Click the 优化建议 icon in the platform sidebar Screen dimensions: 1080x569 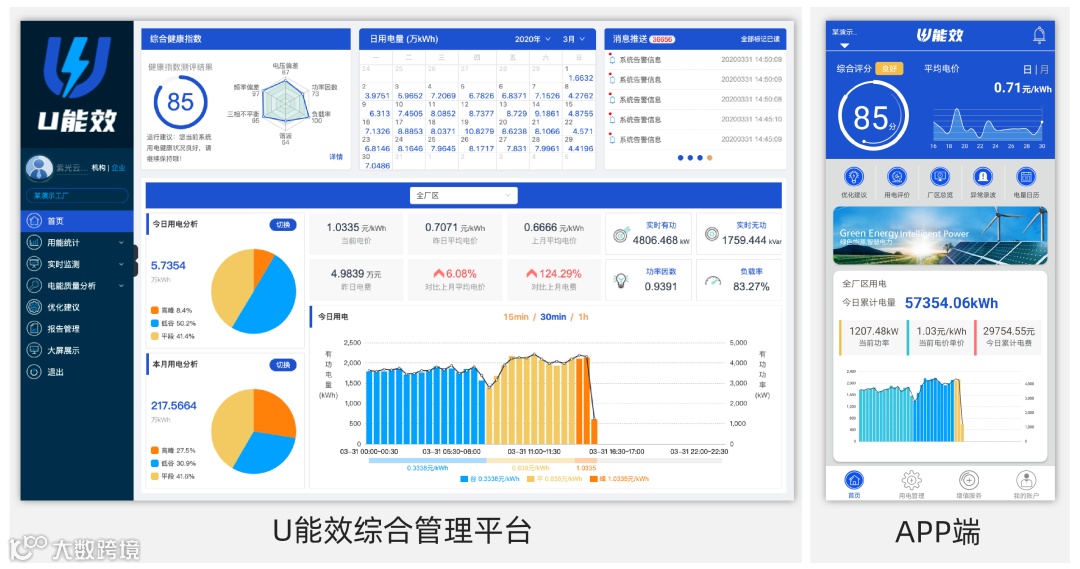click(34, 307)
